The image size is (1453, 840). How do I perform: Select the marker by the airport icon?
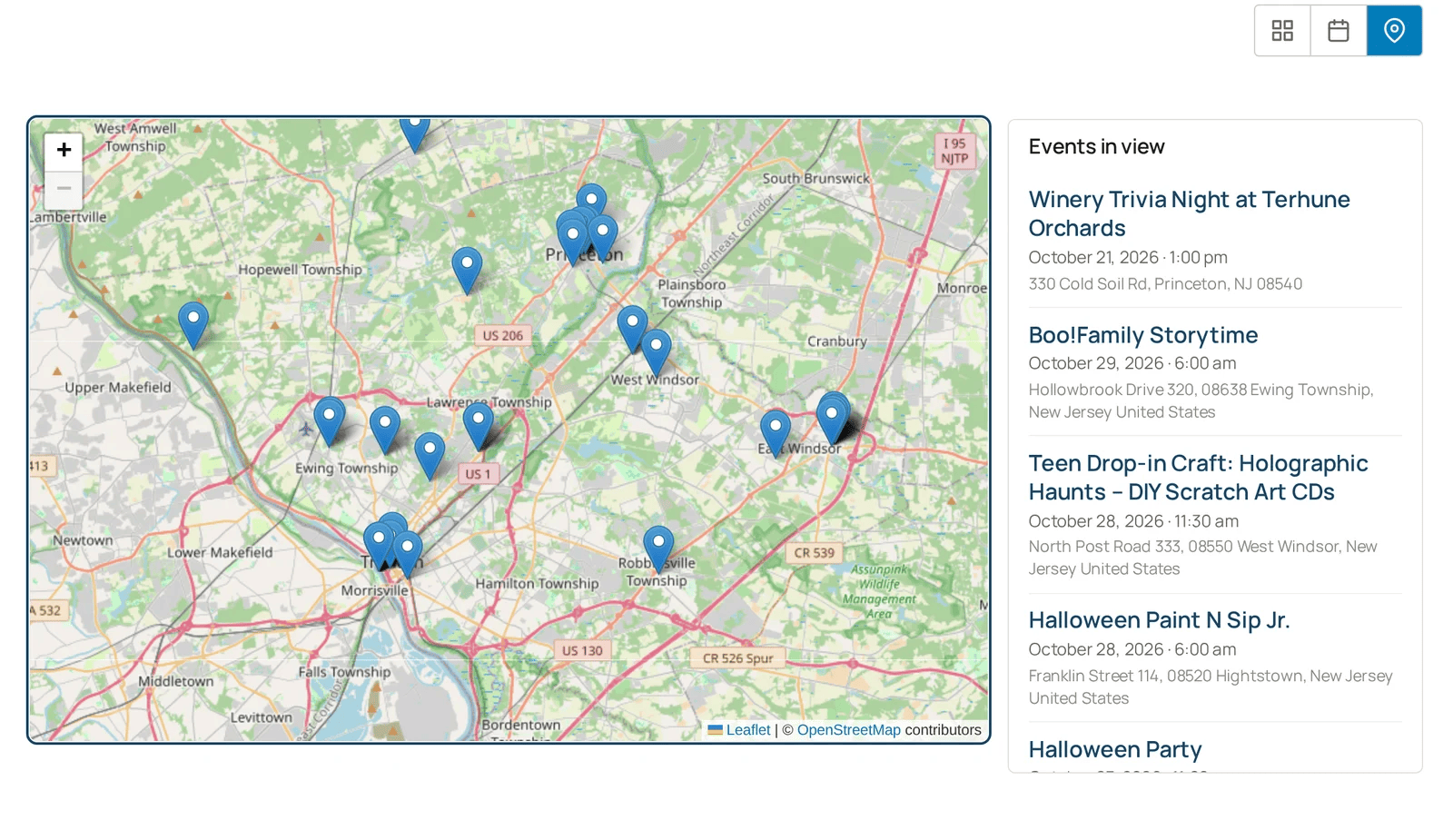pos(330,420)
